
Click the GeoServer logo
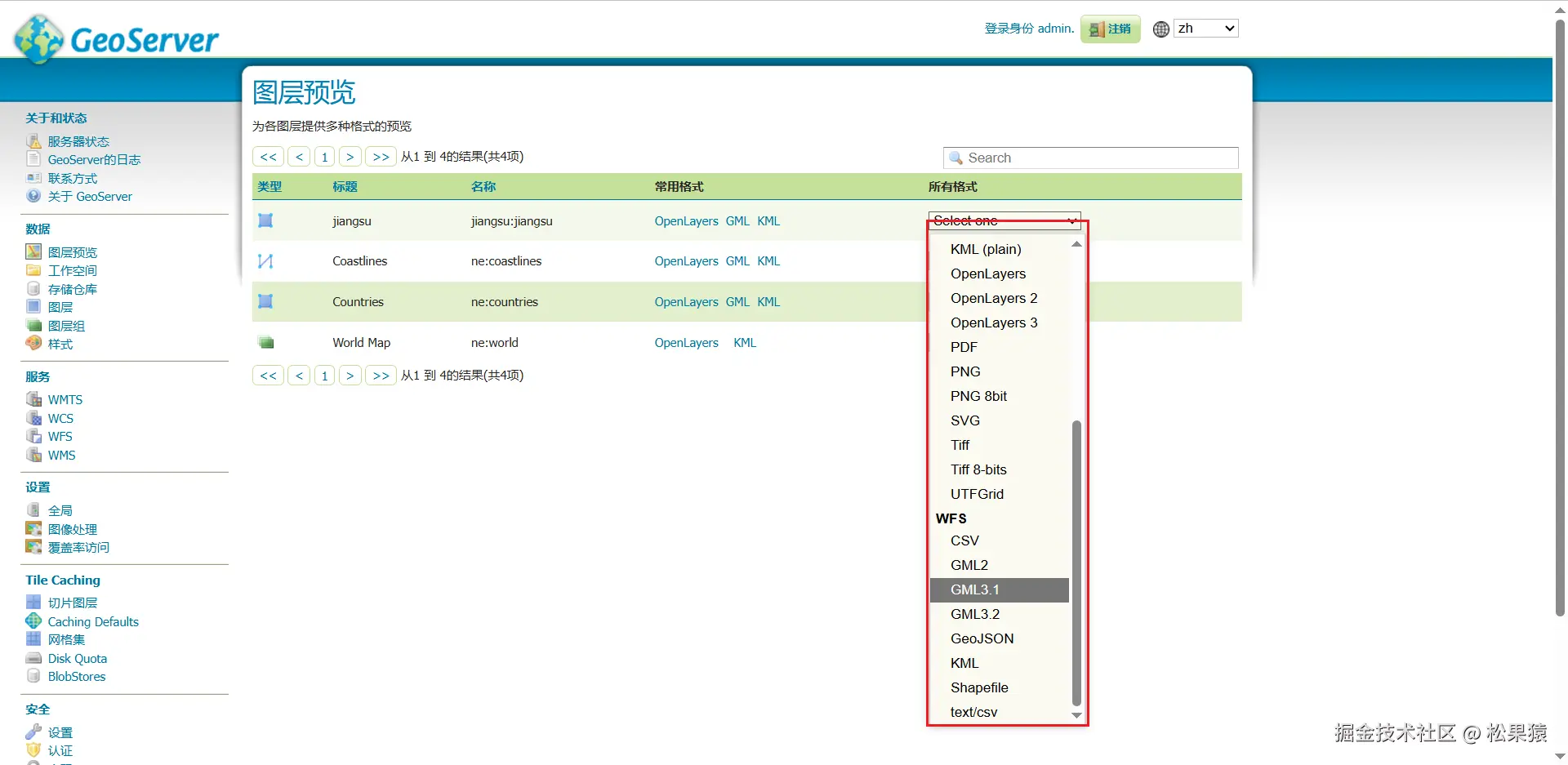click(117, 38)
